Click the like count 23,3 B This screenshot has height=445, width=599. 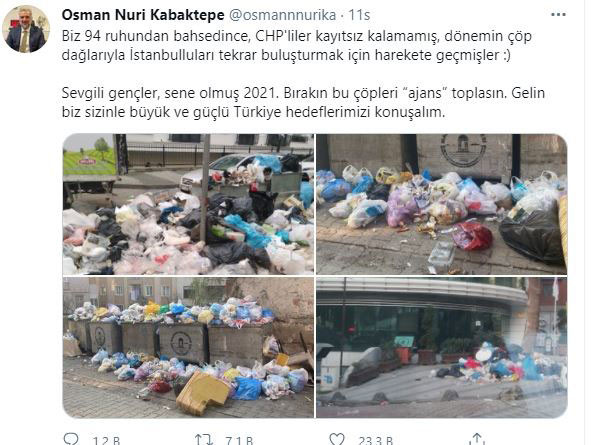click(376, 440)
